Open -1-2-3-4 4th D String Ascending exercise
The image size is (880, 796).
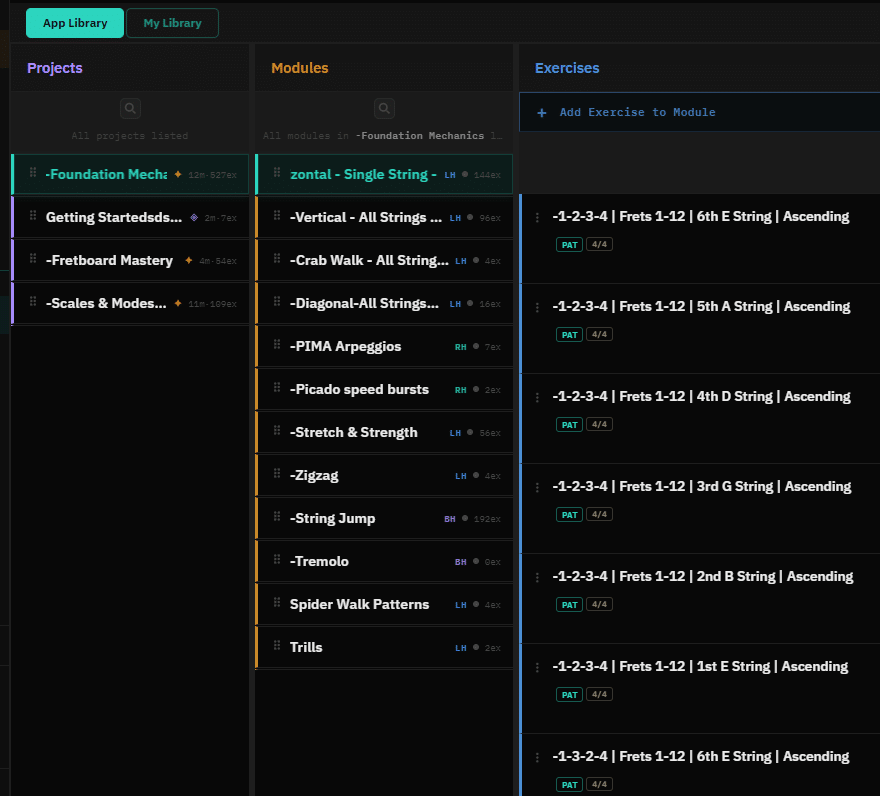pyautogui.click(x=700, y=419)
